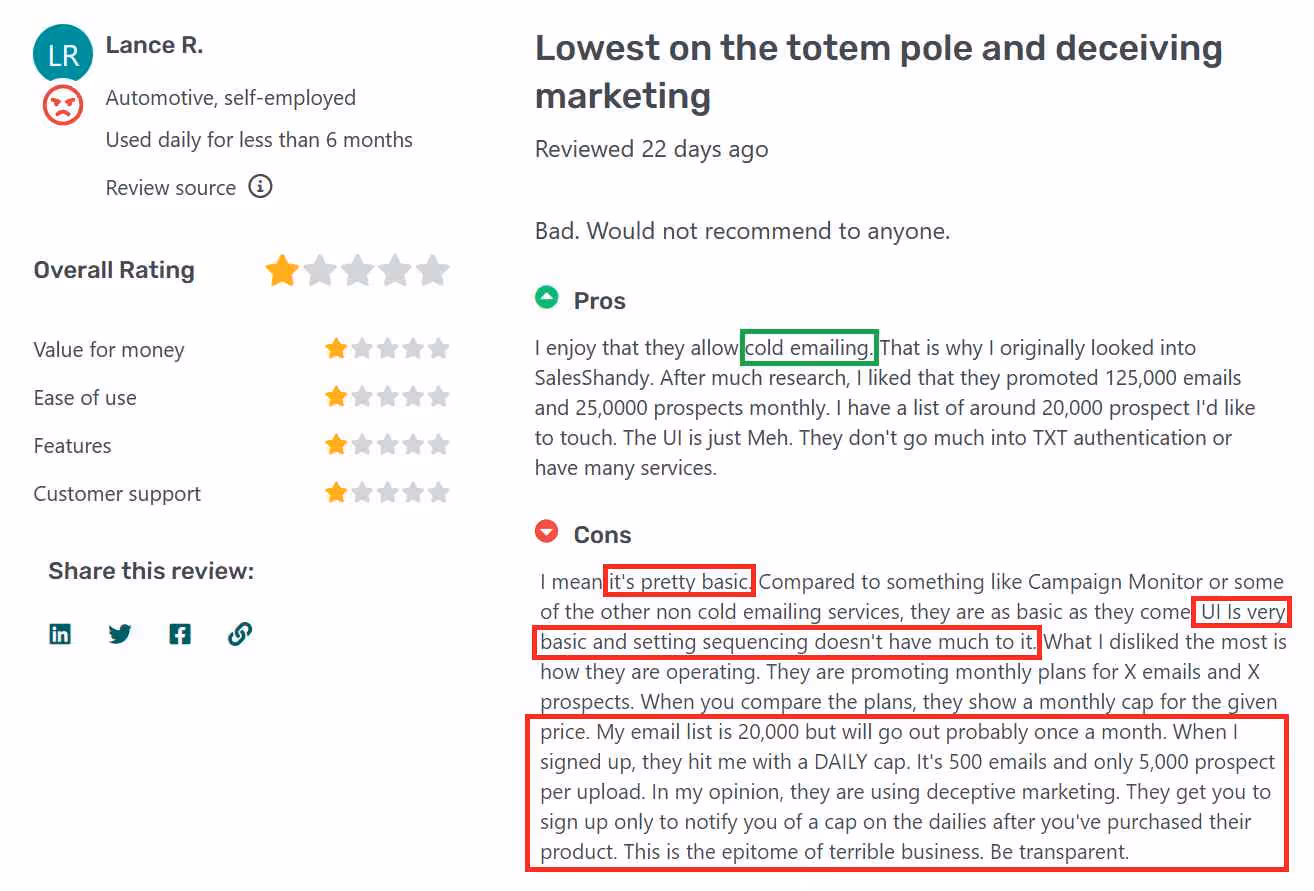1314x891 pixels.
Task: Click the Pros section heading
Action: (600, 299)
